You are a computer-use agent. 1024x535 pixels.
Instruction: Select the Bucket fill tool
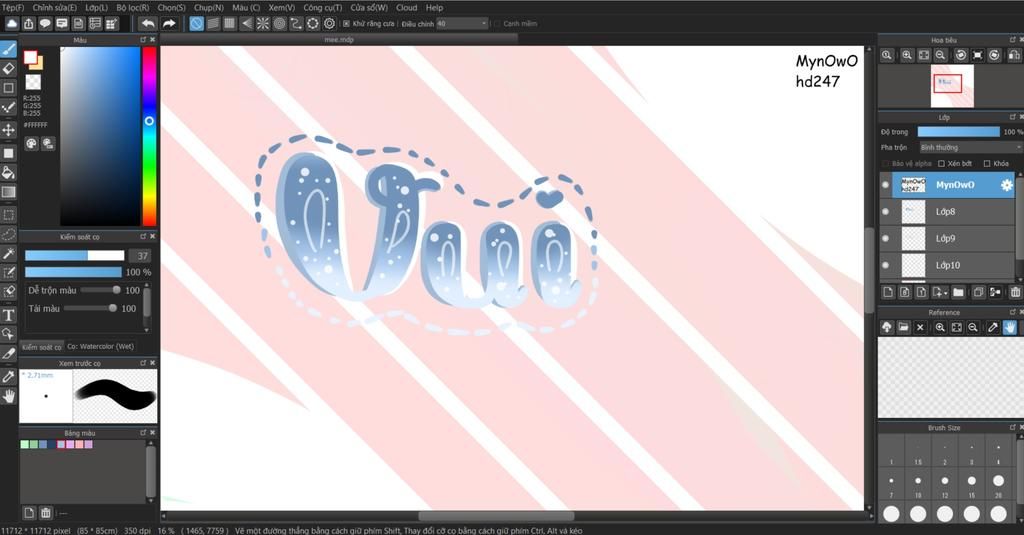[x=8, y=172]
